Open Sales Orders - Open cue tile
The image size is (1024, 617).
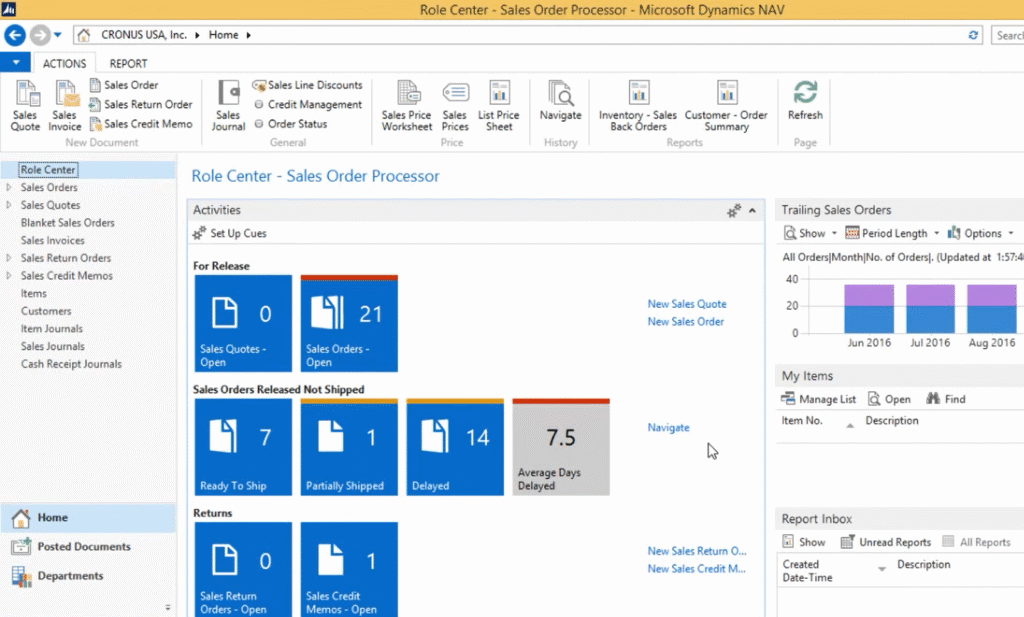click(349, 323)
